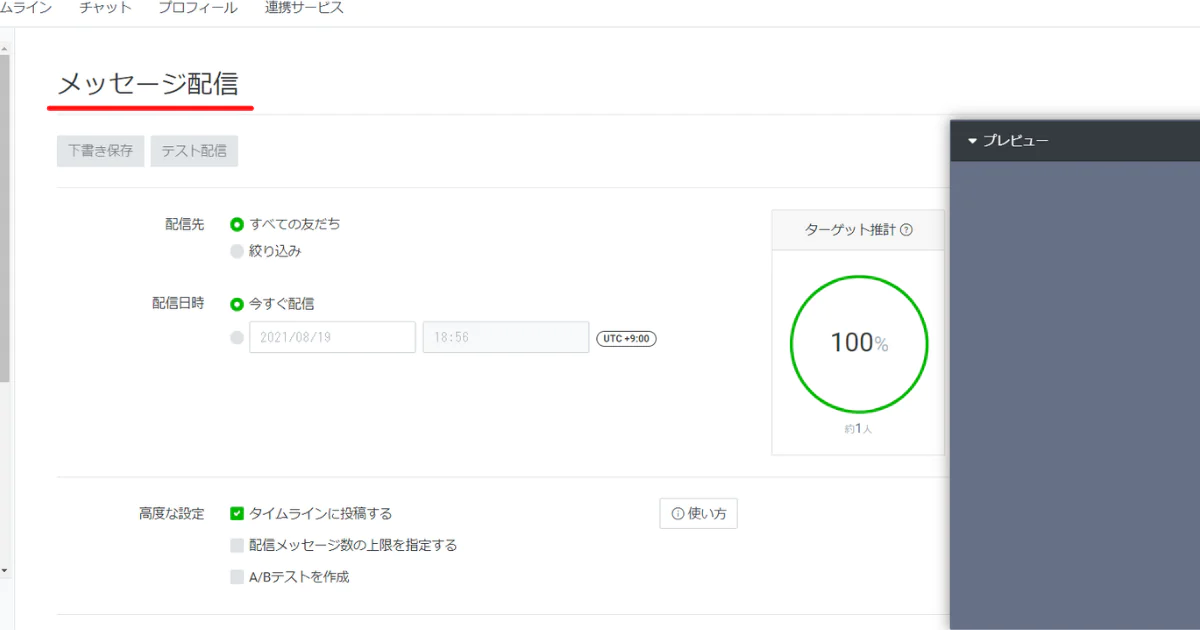Uncheck タイムラインに投稿する checkbox

click(x=237, y=514)
